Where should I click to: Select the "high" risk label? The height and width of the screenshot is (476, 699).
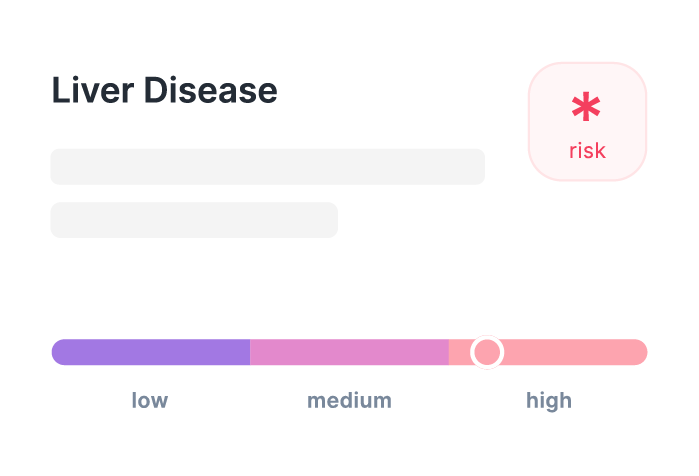coord(549,401)
